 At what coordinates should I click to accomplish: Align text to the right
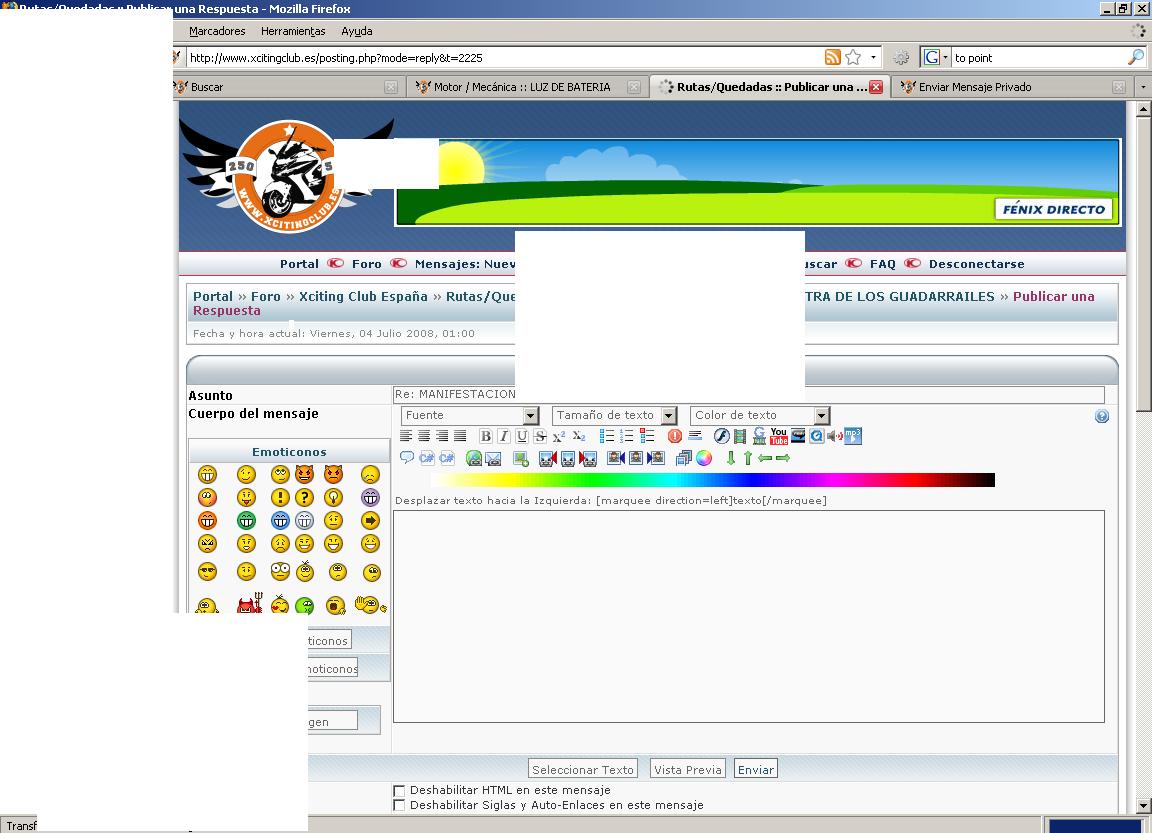(x=442, y=436)
